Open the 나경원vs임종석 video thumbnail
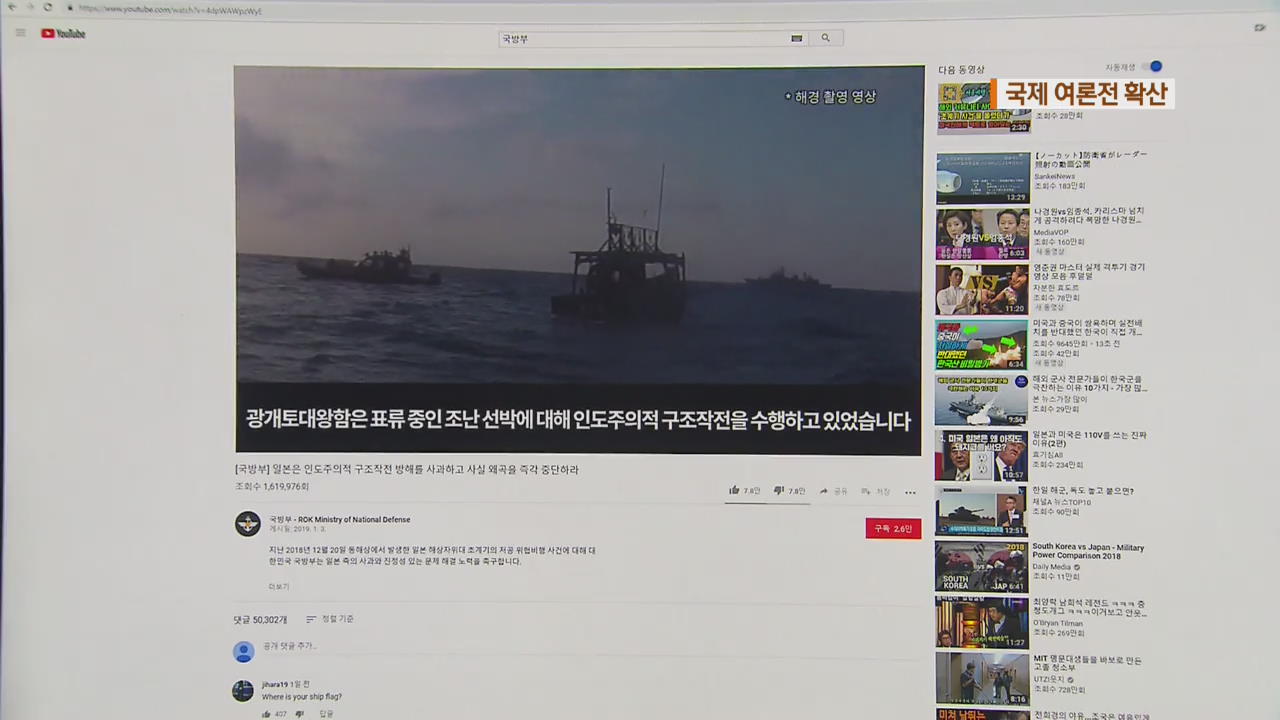The height and width of the screenshot is (720, 1280). click(982, 234)
